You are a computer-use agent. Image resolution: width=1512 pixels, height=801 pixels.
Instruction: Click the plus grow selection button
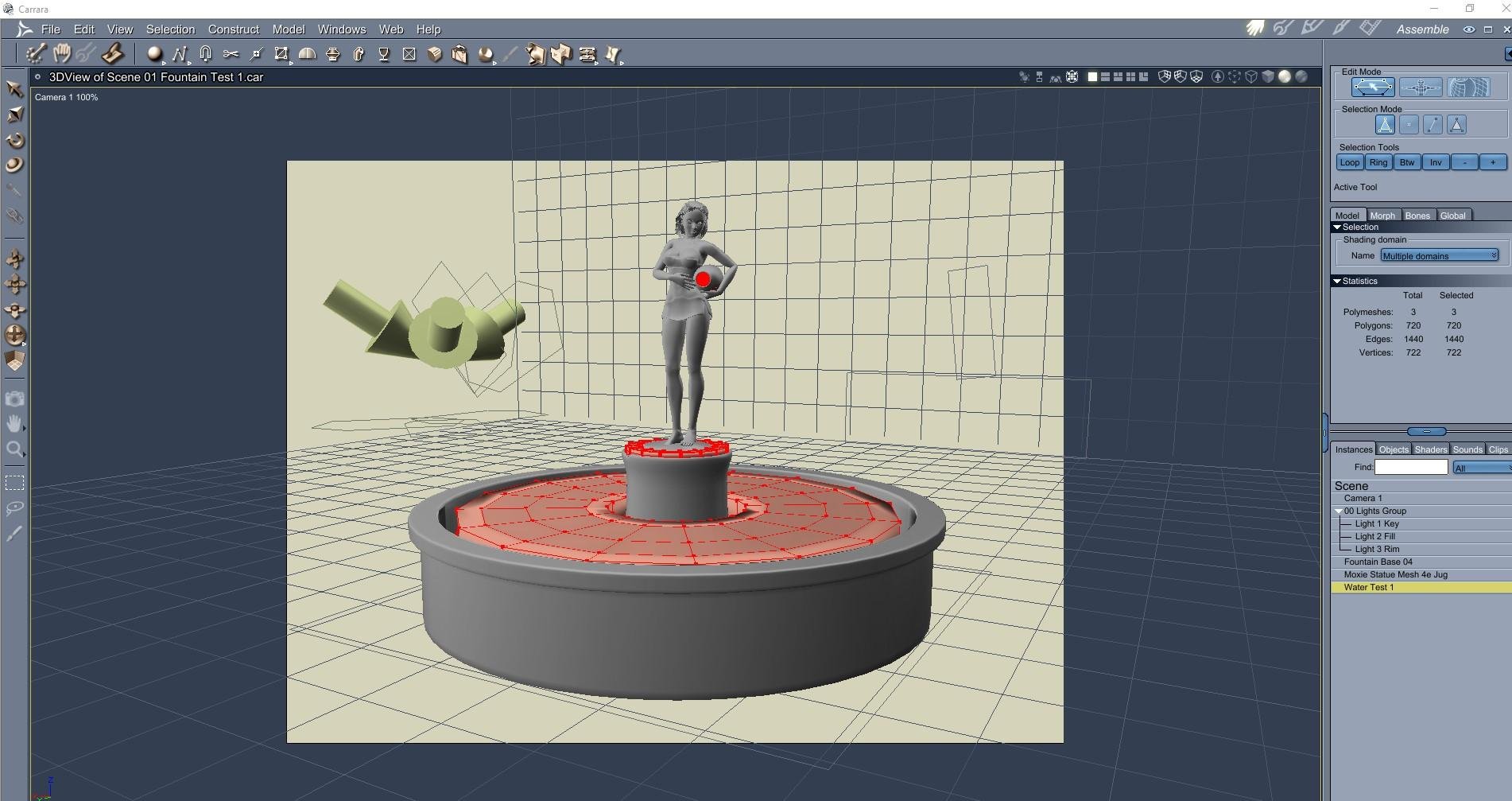(x=1493, y=162)
